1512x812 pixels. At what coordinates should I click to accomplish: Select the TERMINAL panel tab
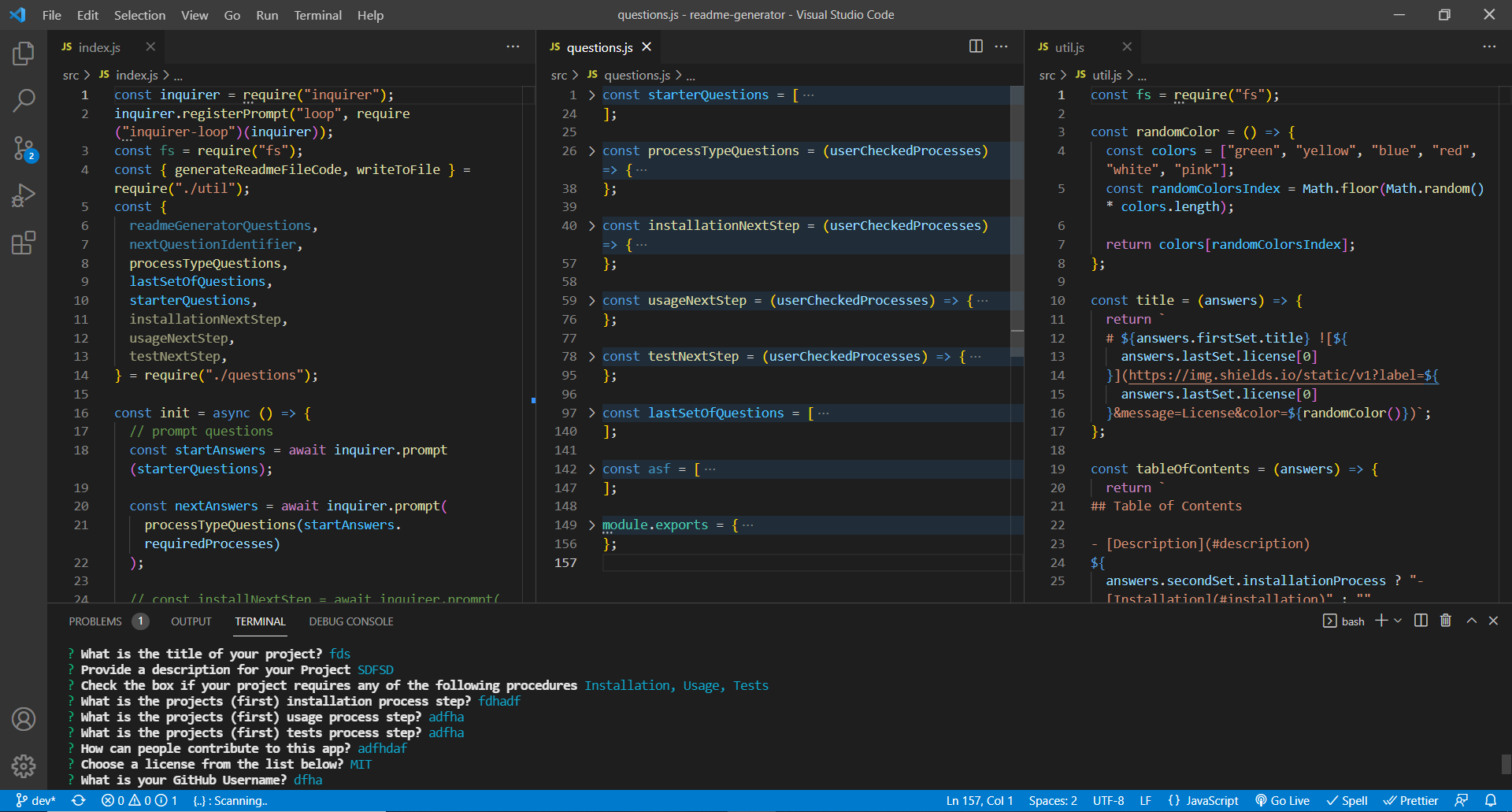pyautogui.click(x=260, y=621)
